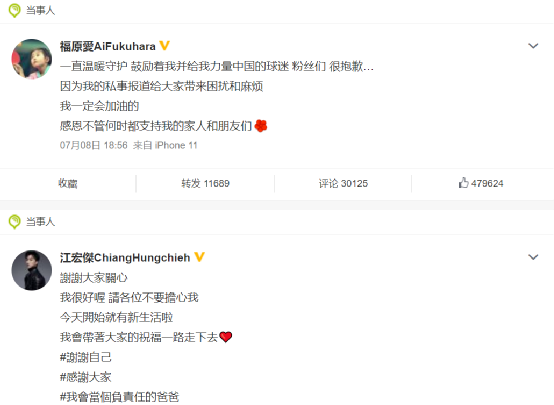Open hashtag #謝謝自己
This screenshot has height=405, width=554.
point(86,357)
